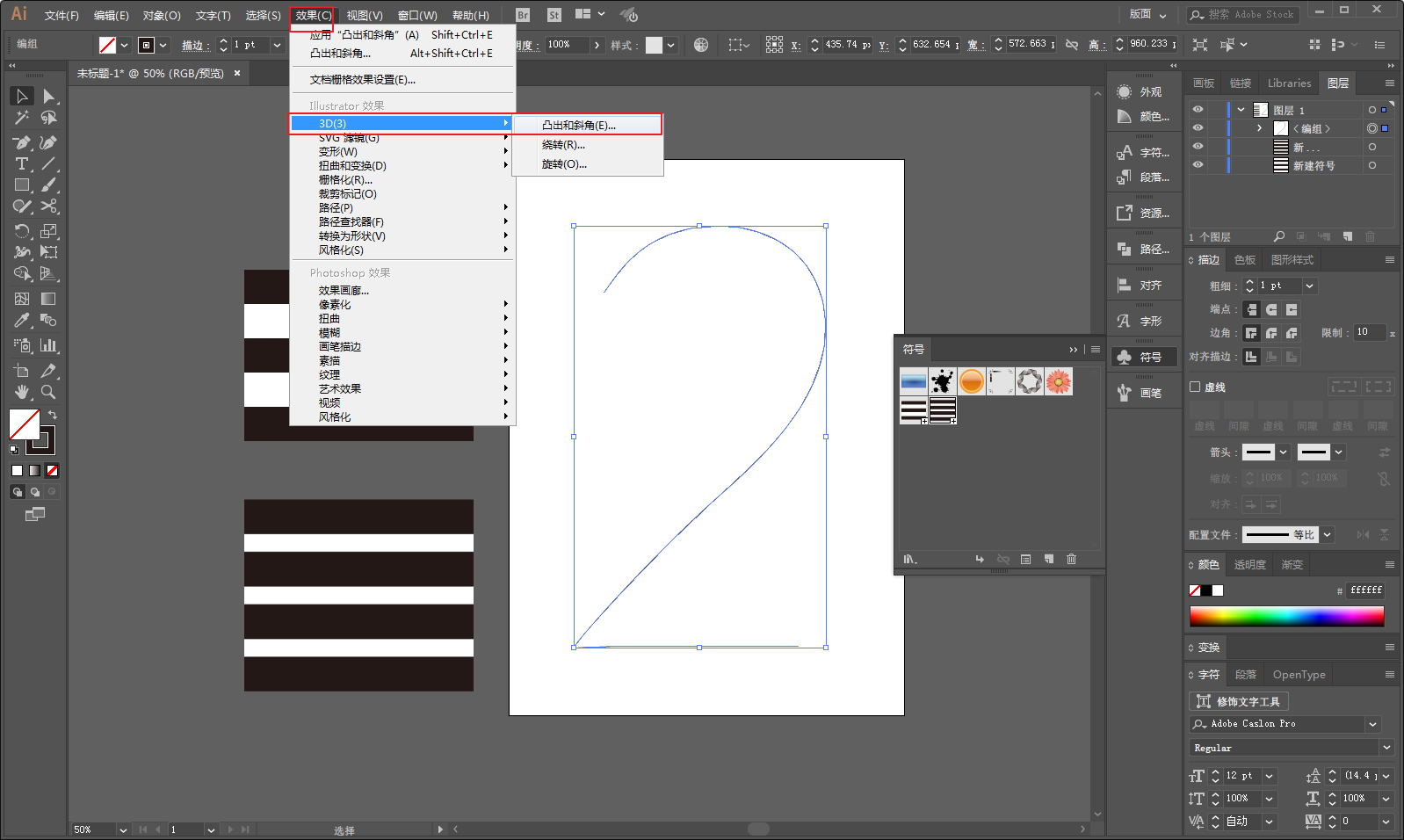
Task: Choose the Rectangle tool
Action: tap(22, 185)
